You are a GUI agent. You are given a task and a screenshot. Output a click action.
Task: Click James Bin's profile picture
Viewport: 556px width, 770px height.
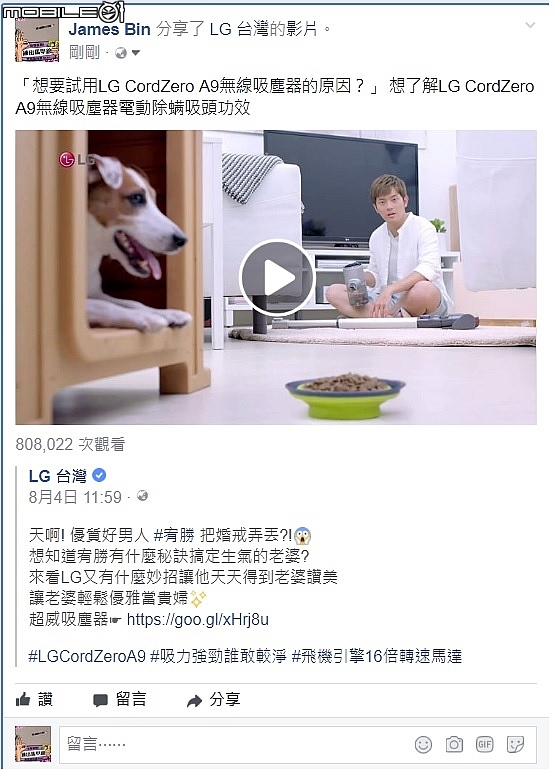coord(37,40)
